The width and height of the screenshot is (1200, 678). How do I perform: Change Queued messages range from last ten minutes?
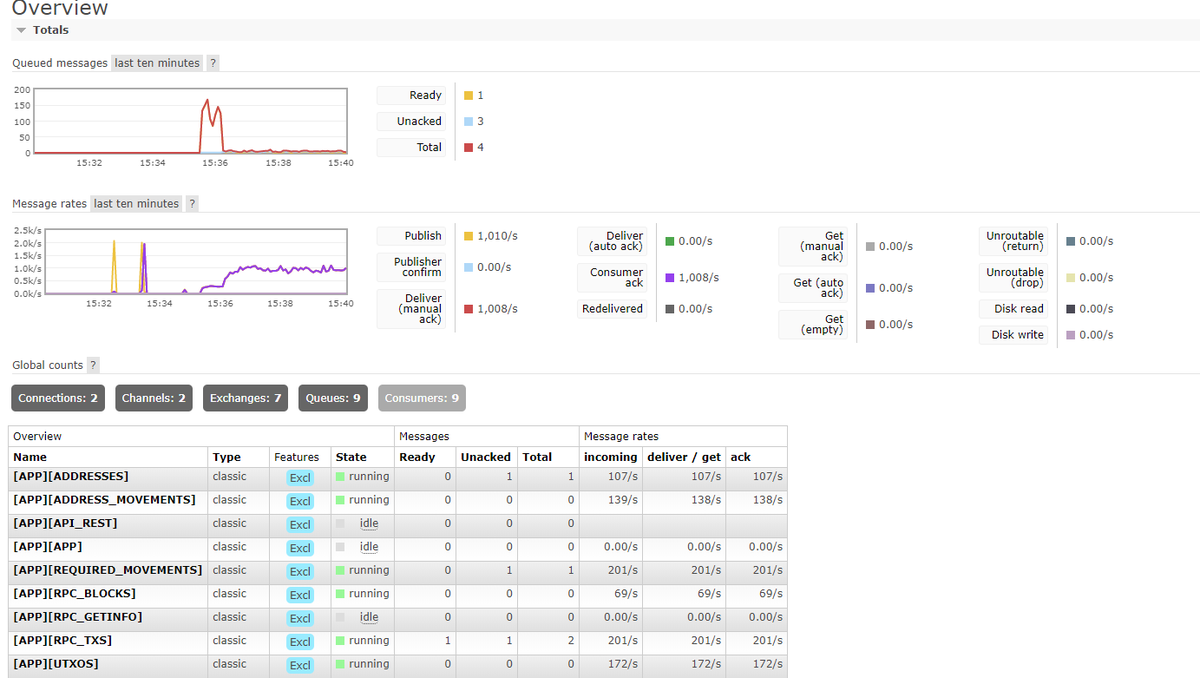157,63
